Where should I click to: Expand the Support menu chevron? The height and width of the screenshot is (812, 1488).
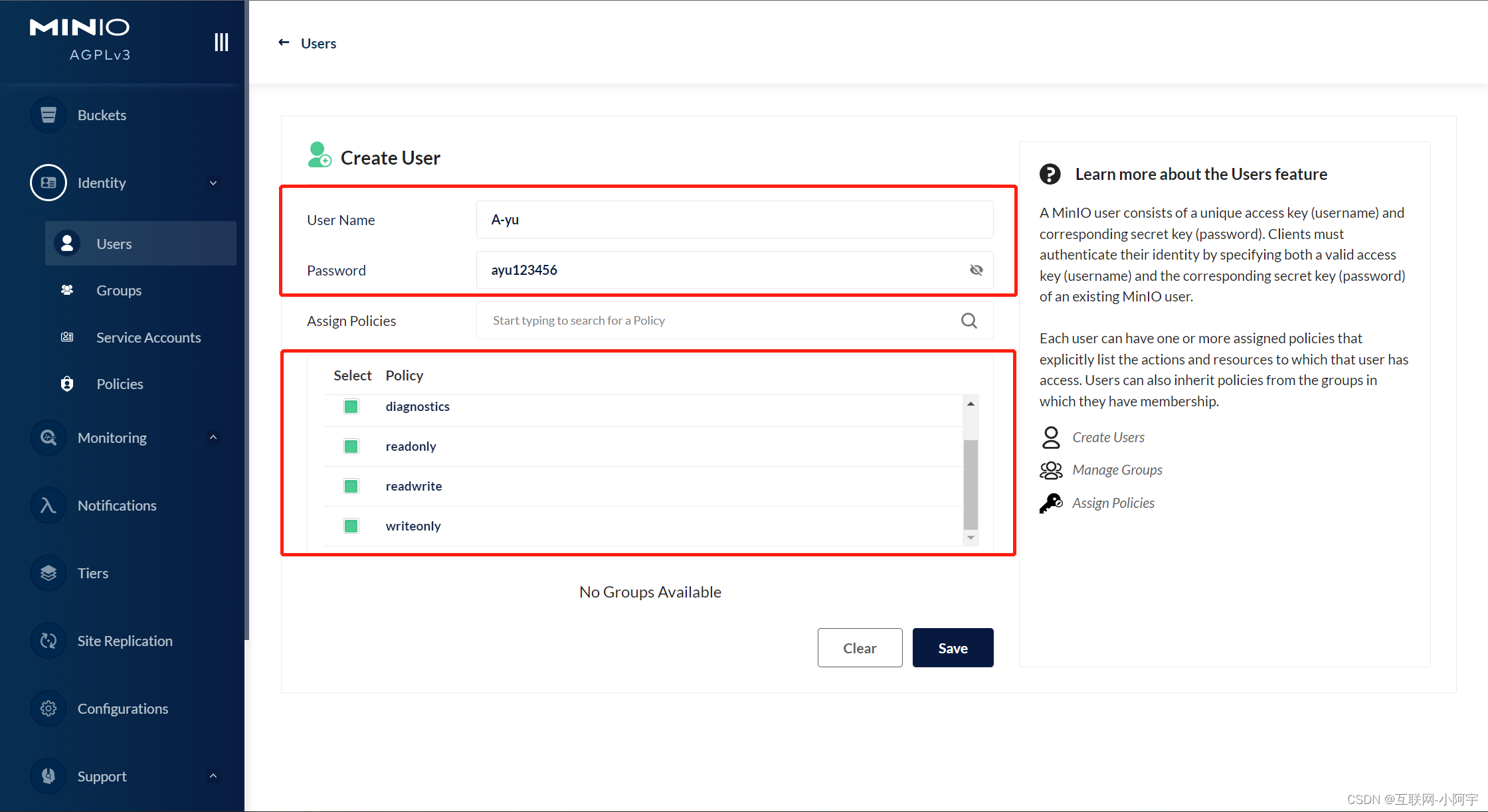[213, 776]
